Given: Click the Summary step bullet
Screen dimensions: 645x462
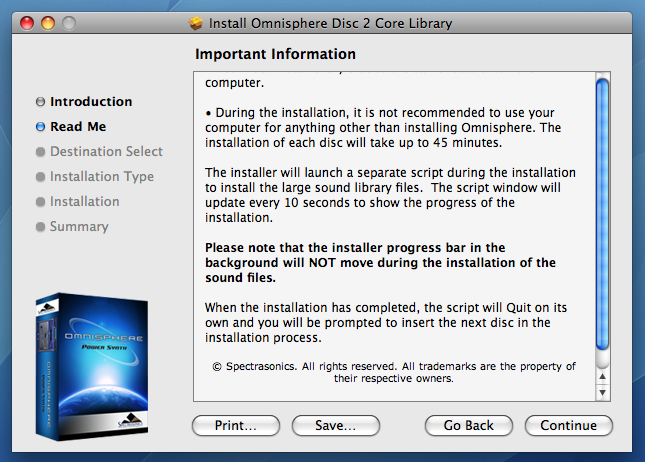Looking at the screenshot, I should (x=40, y=227).
